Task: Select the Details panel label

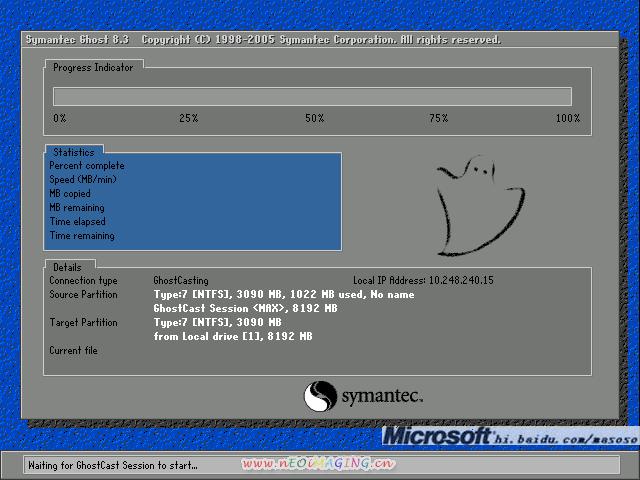Action: click(x=67, y=267)
